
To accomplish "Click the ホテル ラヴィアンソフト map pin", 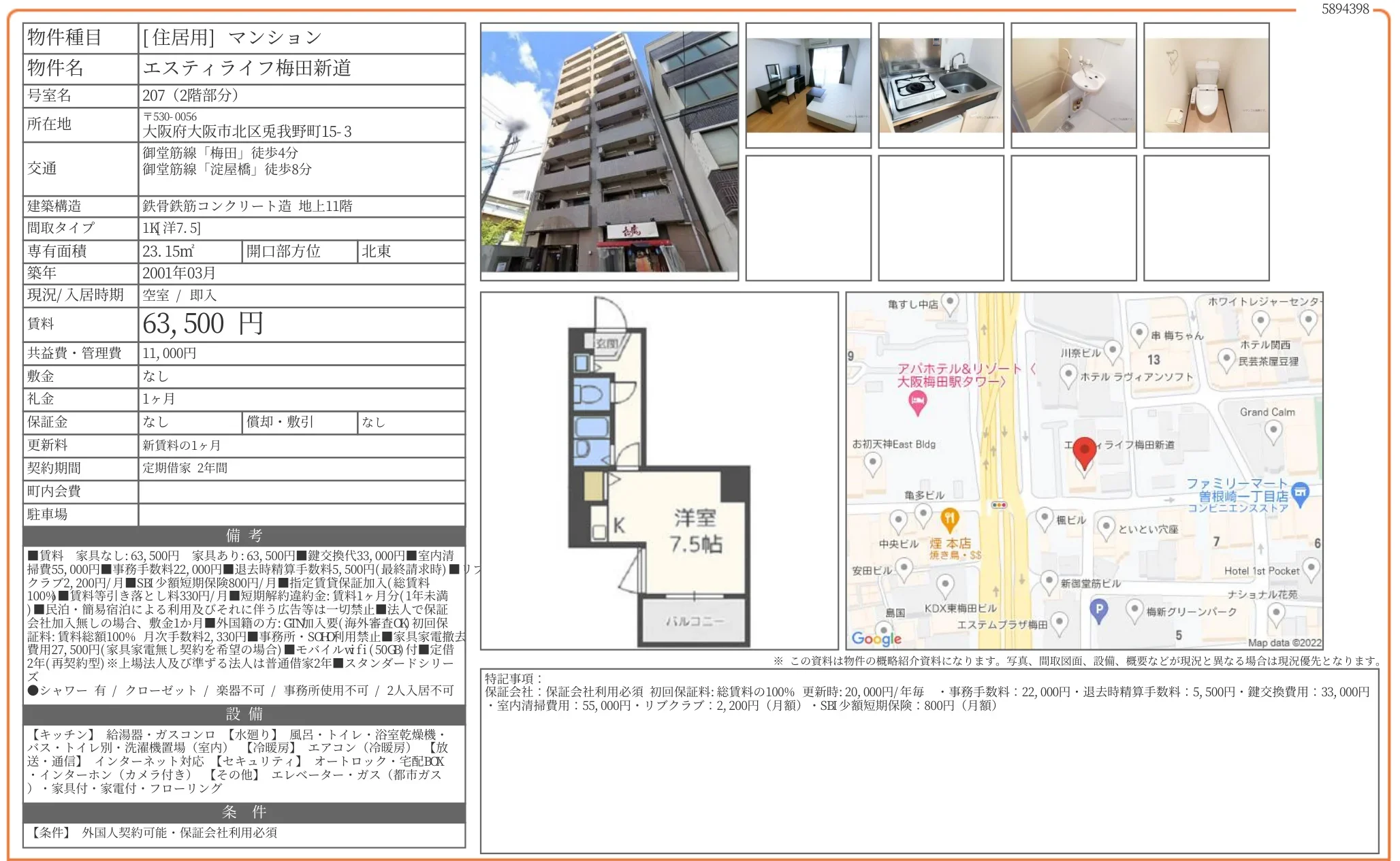I will [x=1068, y=376].
